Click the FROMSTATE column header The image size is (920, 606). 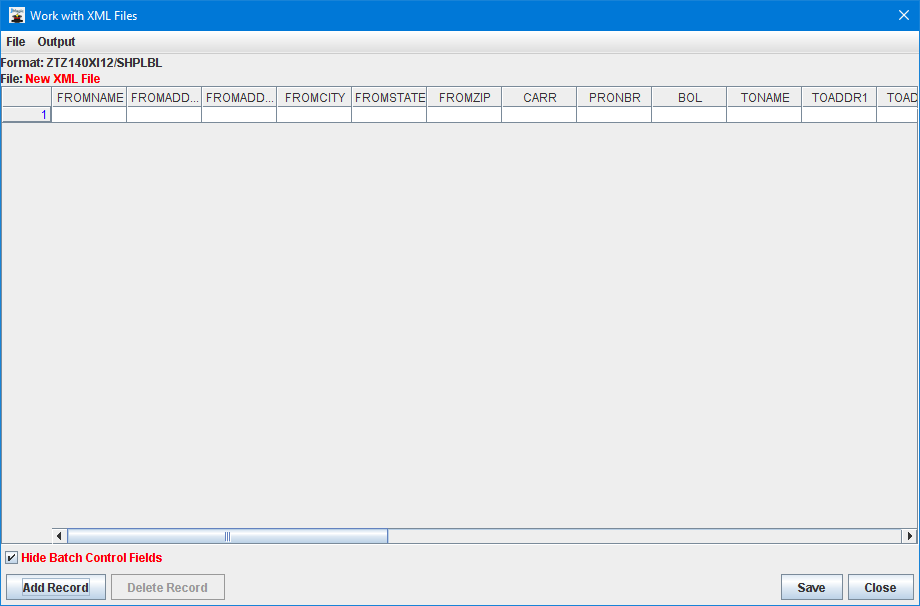coord(389,98)
